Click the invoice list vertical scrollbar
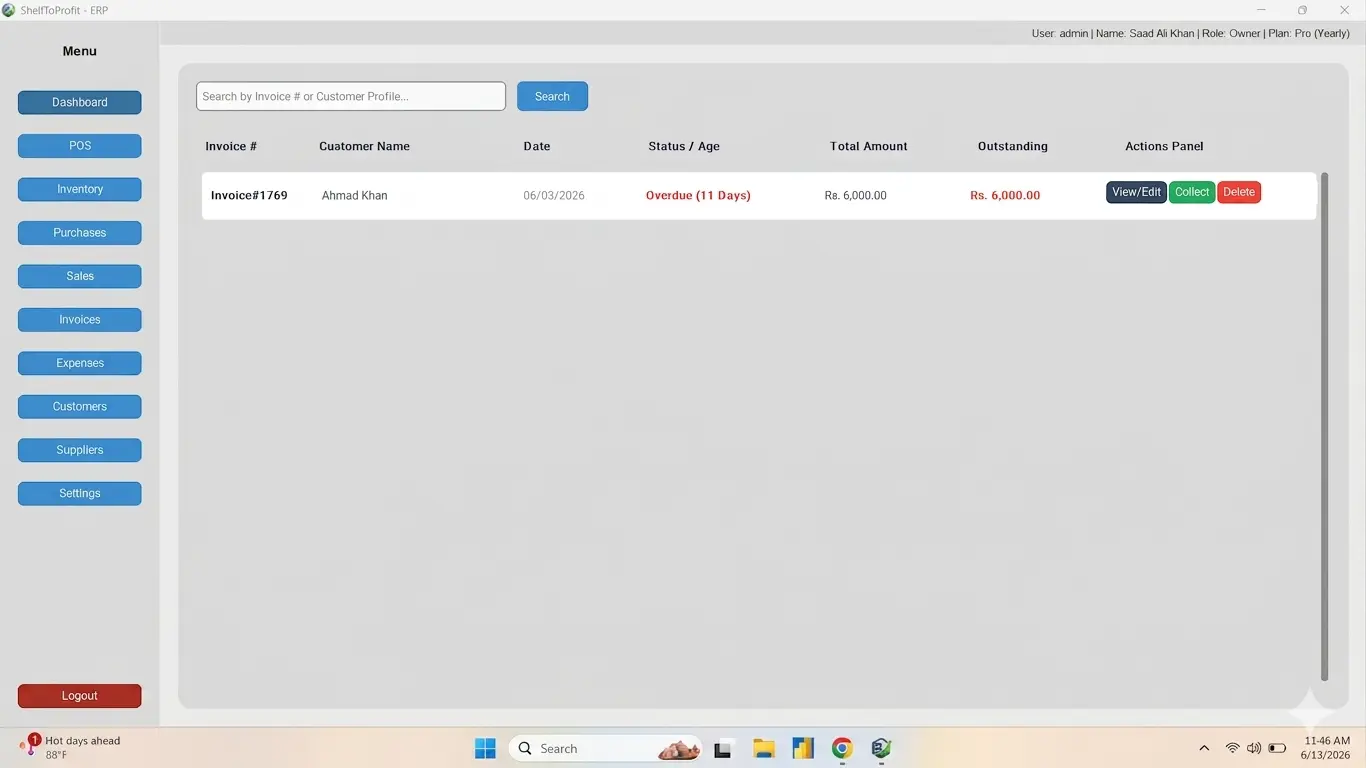Image resolution: width=1366 pixels, height=768 pixels. point(1325,427)
